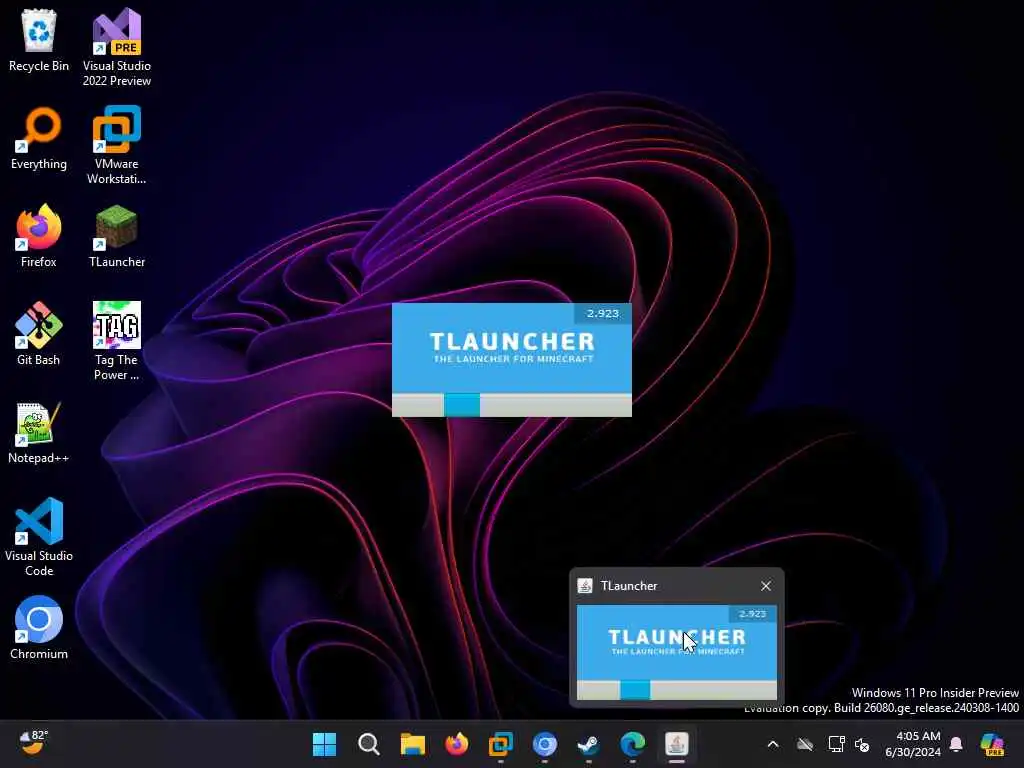Viewport: 1024px width, 768px height.
Task: Click the Steam taskbar icon
Action: click(588, 744)
